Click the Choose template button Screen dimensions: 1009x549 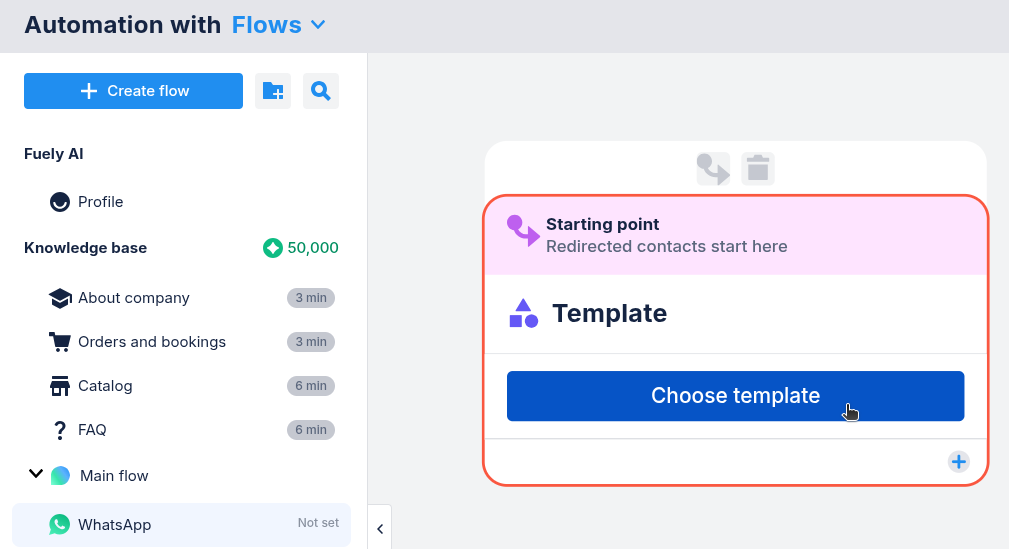point(735,396)
